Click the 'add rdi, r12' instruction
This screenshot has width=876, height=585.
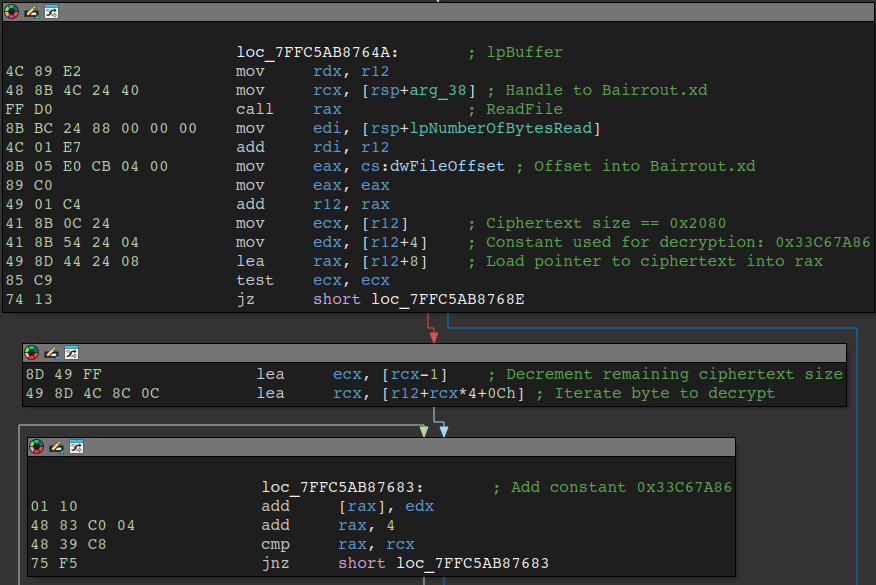[x=312, y=148]
